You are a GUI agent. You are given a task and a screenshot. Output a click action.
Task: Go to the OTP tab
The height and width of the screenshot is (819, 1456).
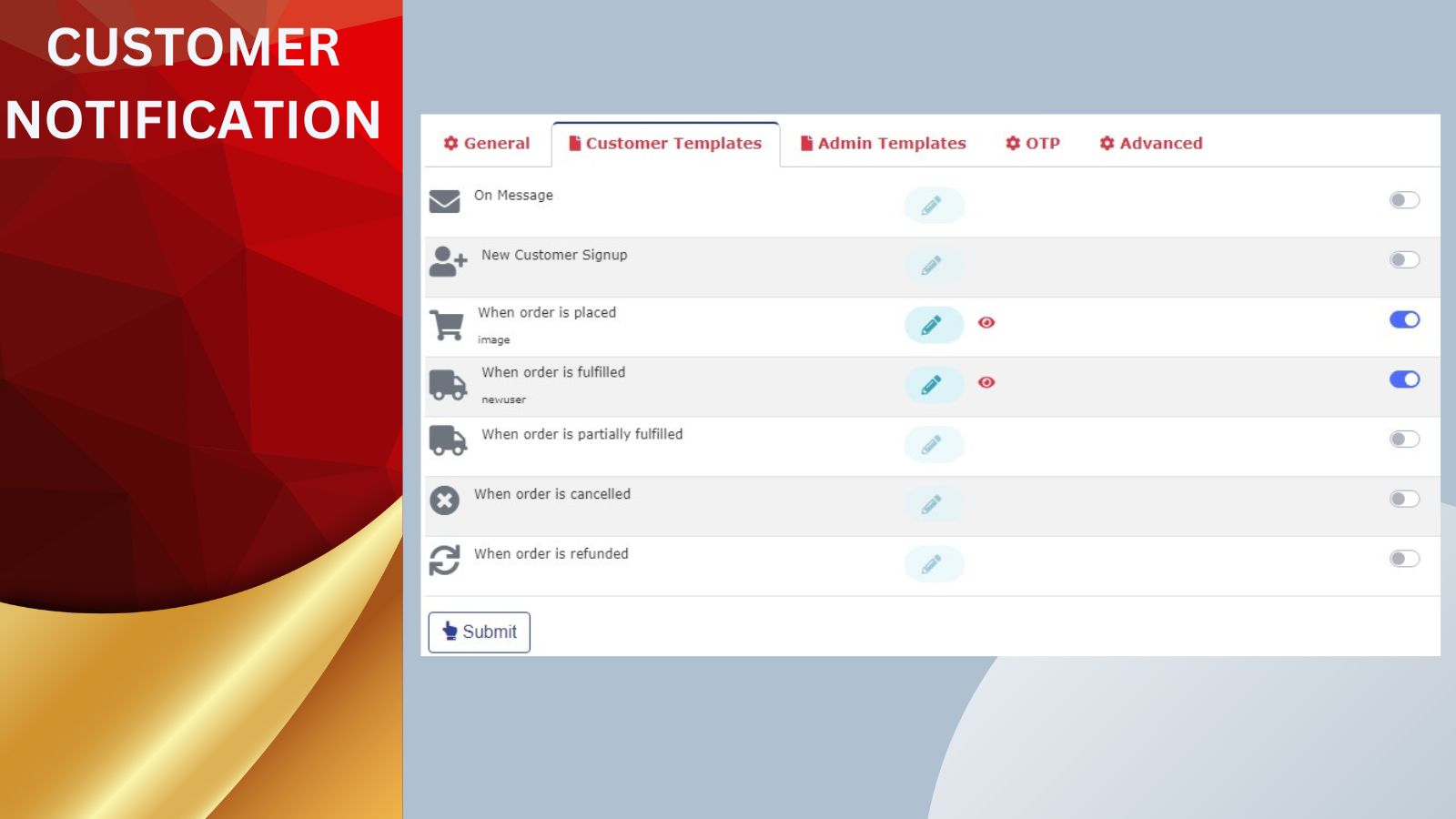[1033, 144]
